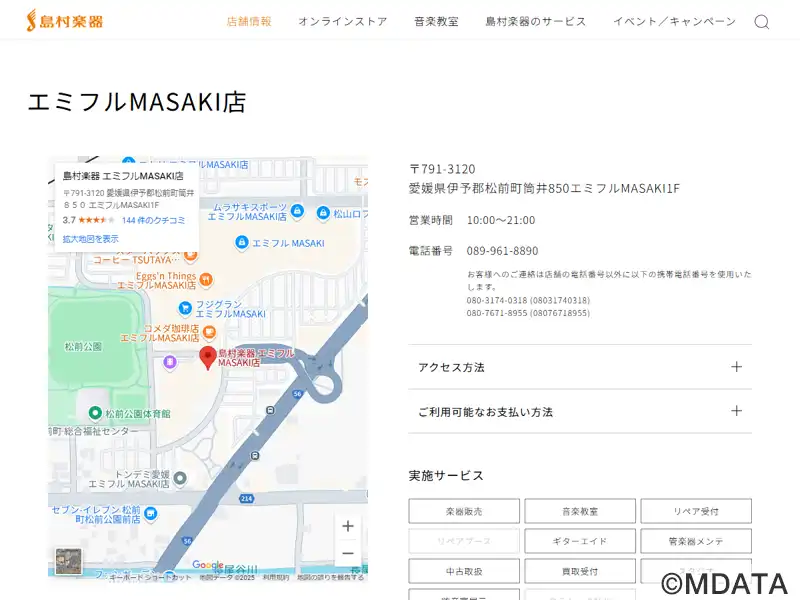Open the 店舗情報 menu item

(x=249, y=21)
